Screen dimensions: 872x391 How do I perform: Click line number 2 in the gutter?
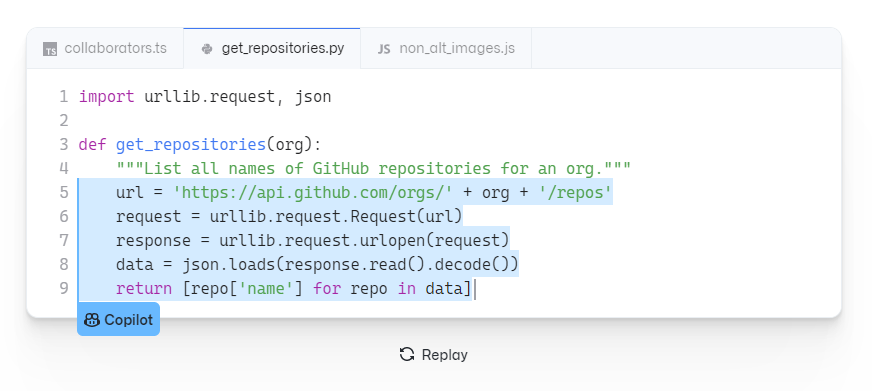click(x=64, y=121)
